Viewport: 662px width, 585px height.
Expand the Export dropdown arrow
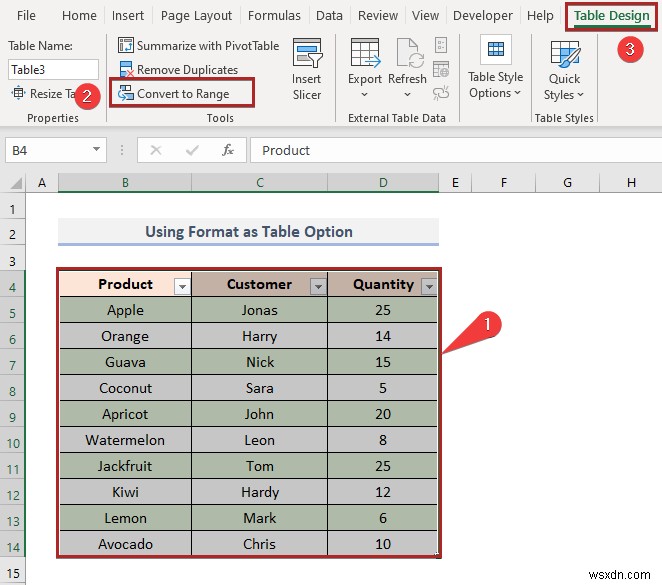click(364, 95)
